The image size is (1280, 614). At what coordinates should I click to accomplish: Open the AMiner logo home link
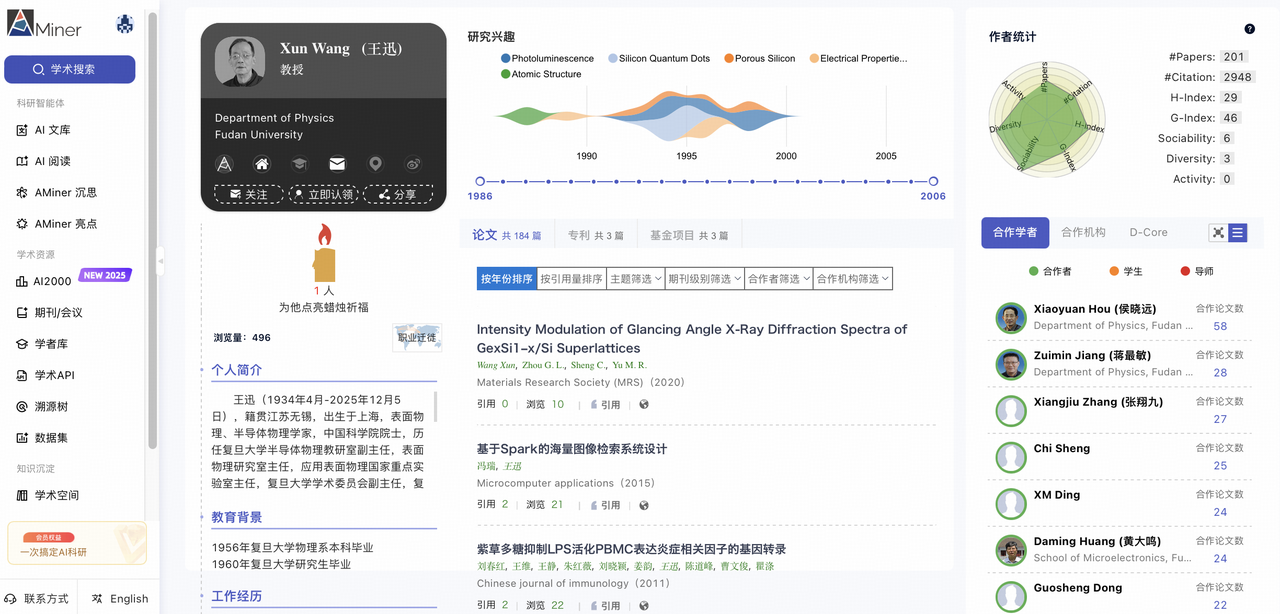[x=44, y=26]
